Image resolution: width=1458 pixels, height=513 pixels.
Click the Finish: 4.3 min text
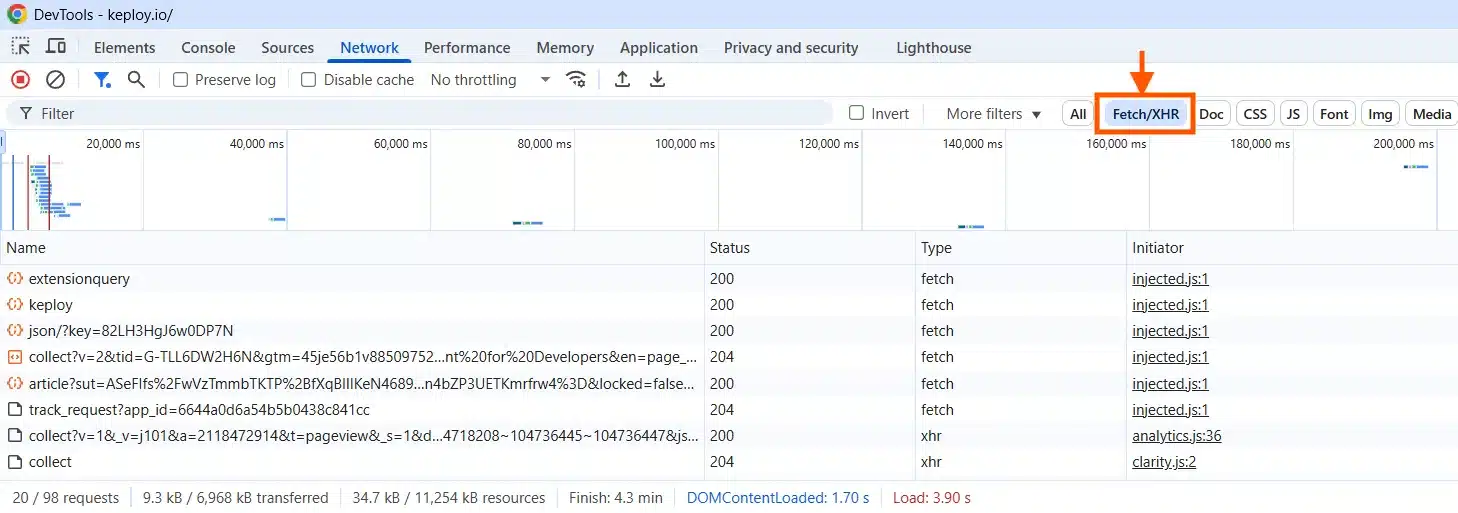615,497
